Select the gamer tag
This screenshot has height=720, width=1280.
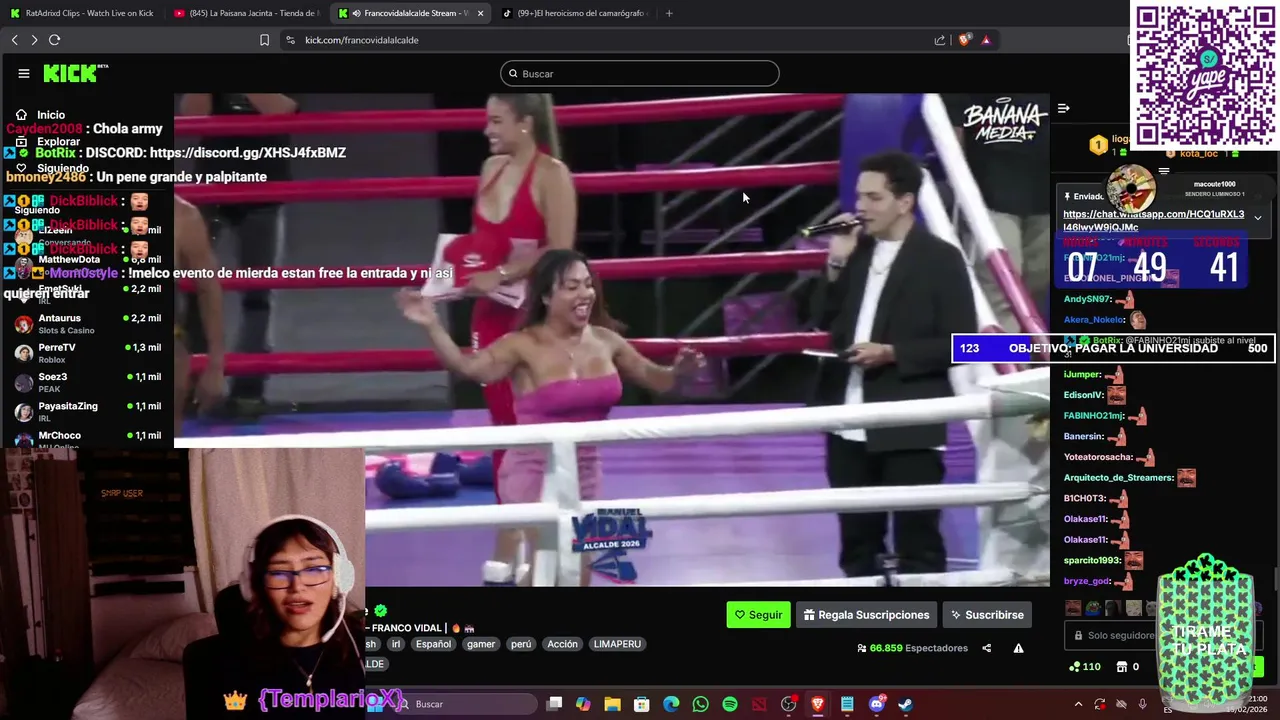tap(481, 644)
